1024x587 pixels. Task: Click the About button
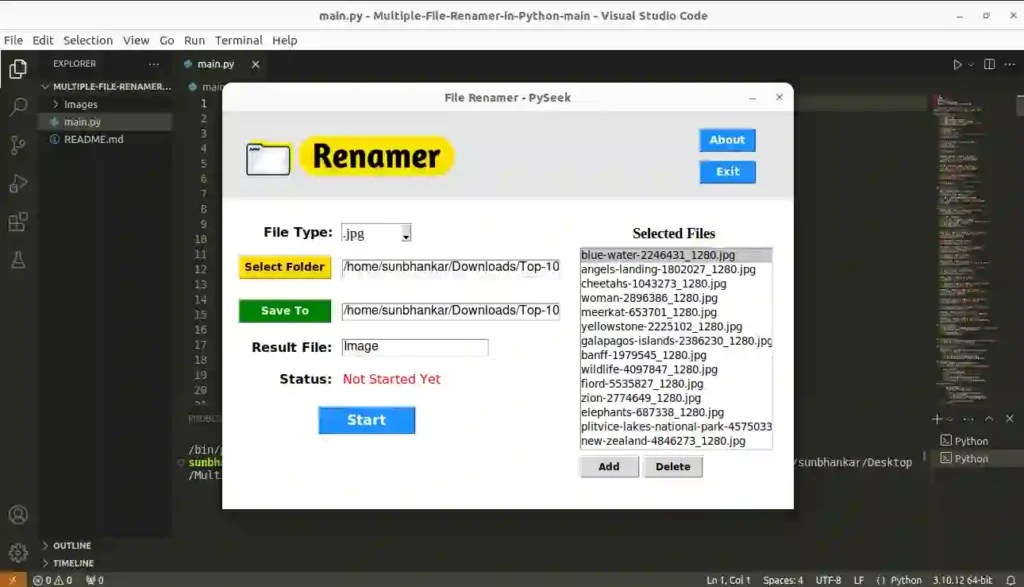pyautogui.click(x=727, y=140)
